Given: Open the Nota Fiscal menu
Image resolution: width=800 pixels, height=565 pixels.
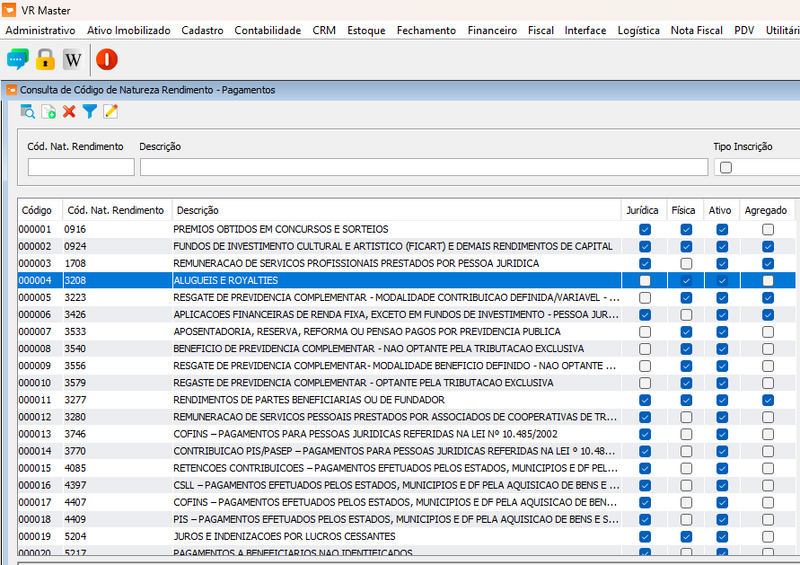Looking at the screenshot, I should point(696,30).
